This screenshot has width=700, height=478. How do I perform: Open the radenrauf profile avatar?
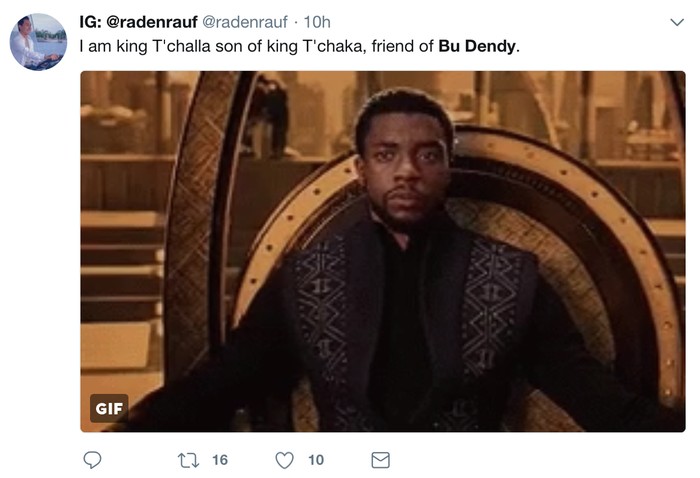[38, 42]
